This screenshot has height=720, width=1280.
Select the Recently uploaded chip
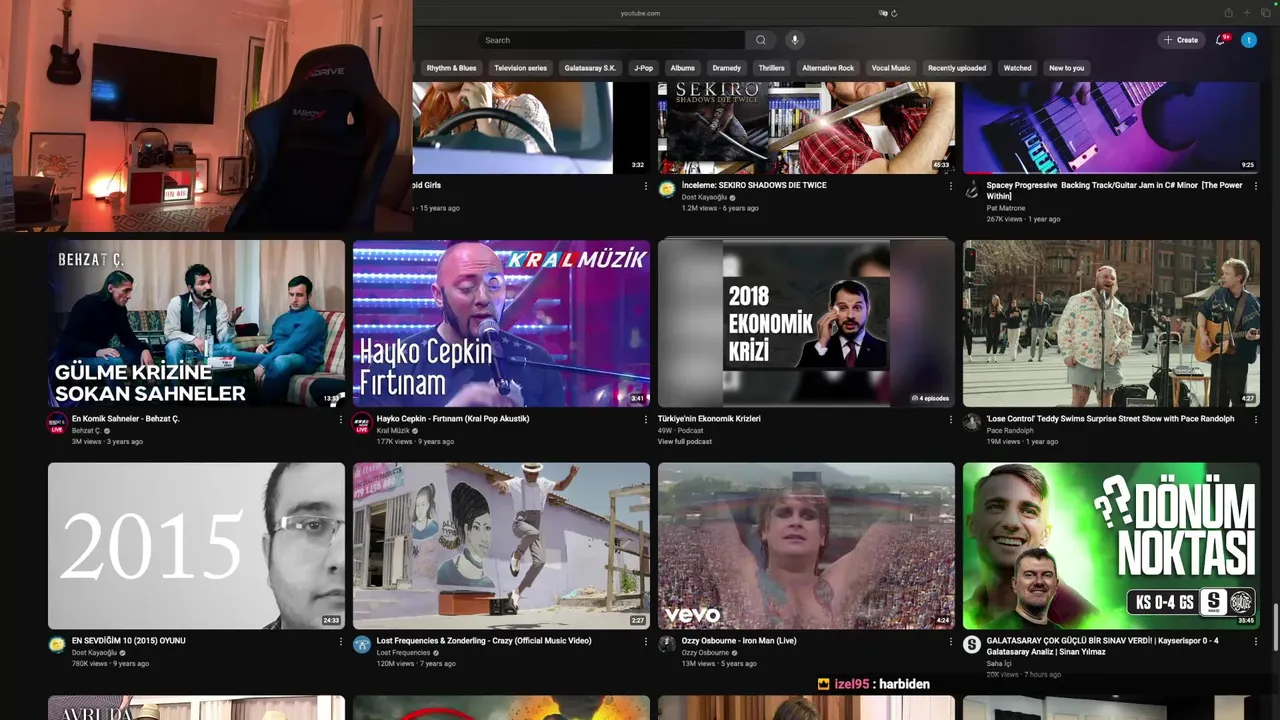(957, 68)
